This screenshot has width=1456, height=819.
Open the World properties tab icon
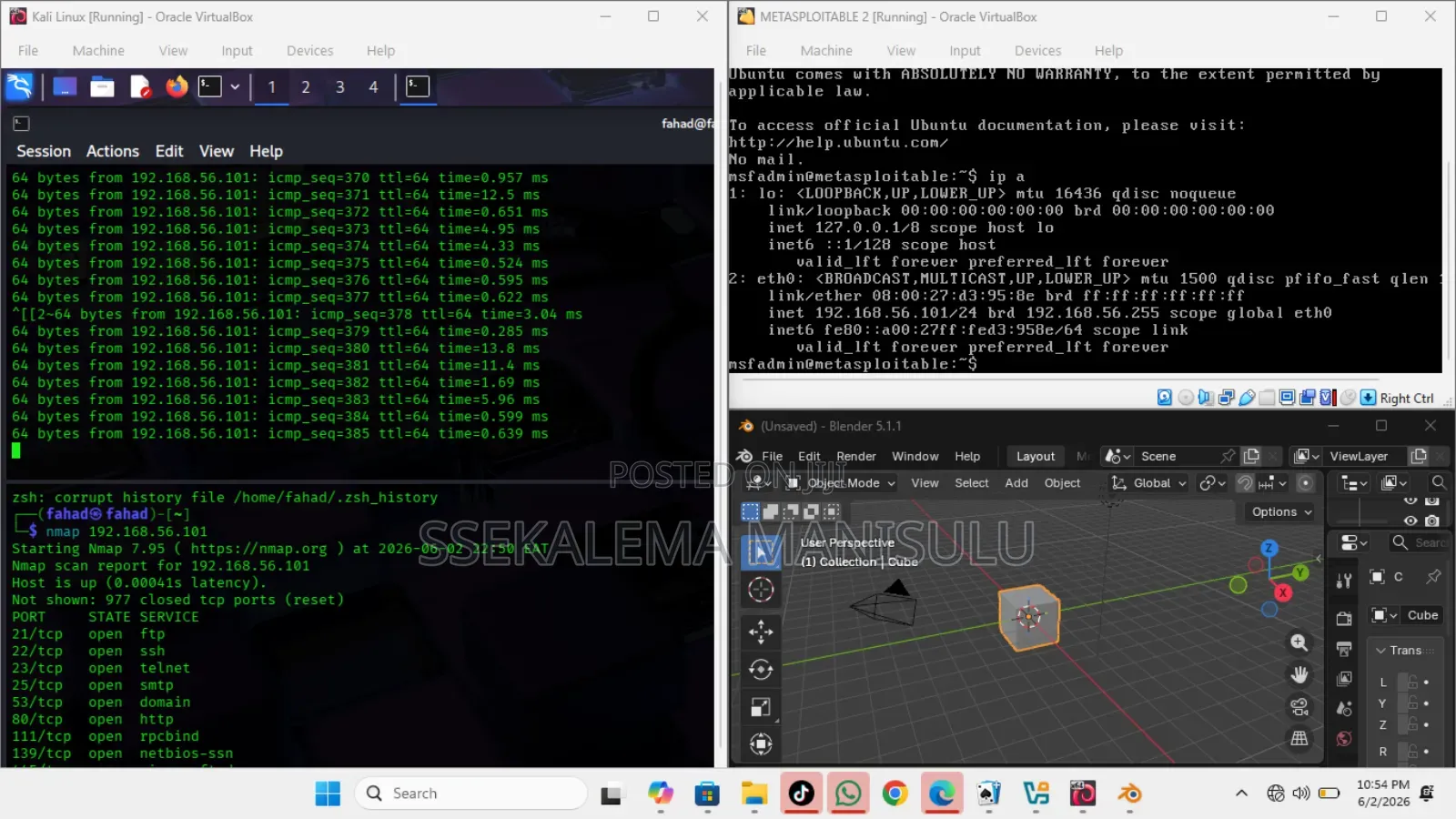(x=1344, y=739)
